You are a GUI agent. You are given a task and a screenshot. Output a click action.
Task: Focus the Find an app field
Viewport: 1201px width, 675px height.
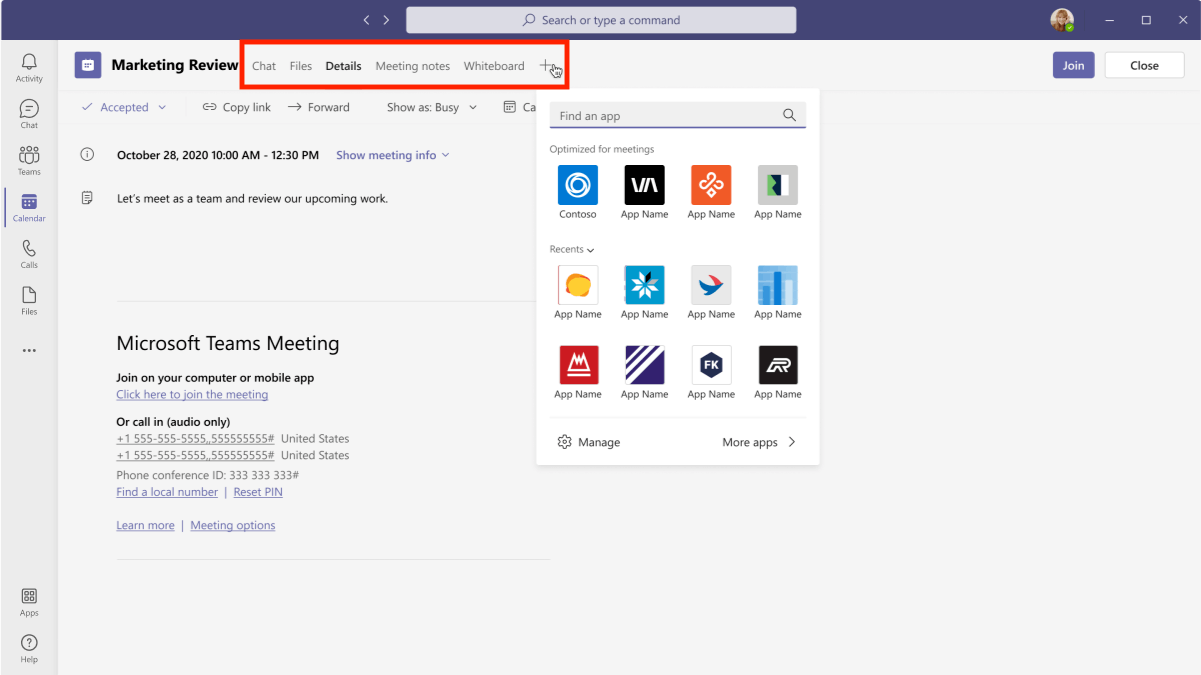678,116
